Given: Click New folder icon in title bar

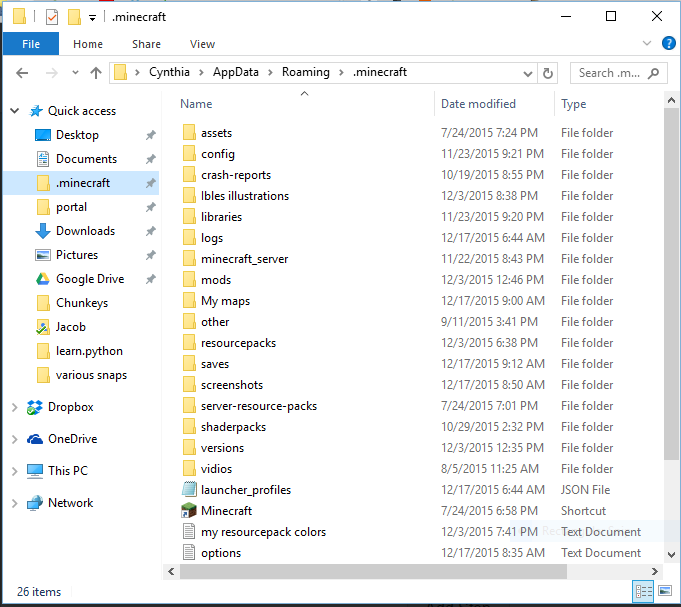Looking at the screenshot, I should [x=74, y=17].
